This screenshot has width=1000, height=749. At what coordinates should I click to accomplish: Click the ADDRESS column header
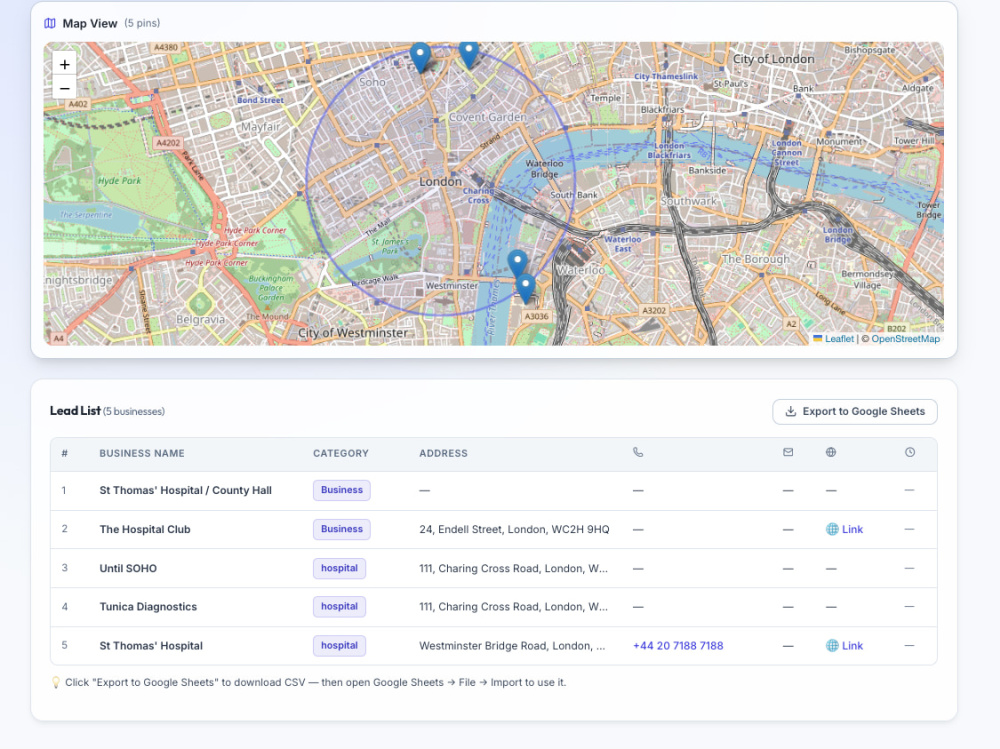pyautogui.click(x=443, y=453)
